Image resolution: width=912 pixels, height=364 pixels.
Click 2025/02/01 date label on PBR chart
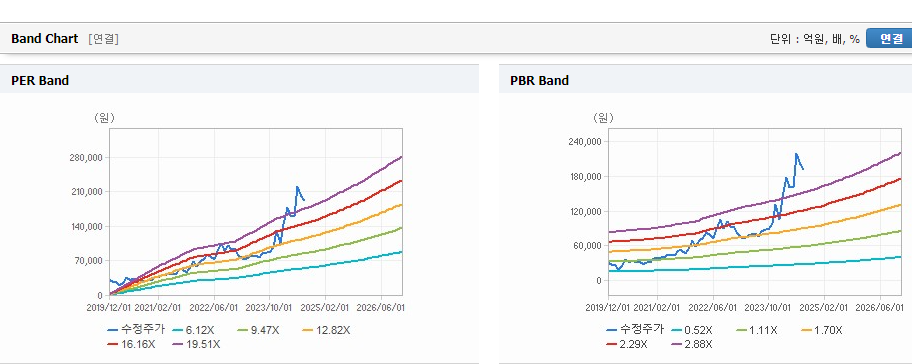point(825,307)
